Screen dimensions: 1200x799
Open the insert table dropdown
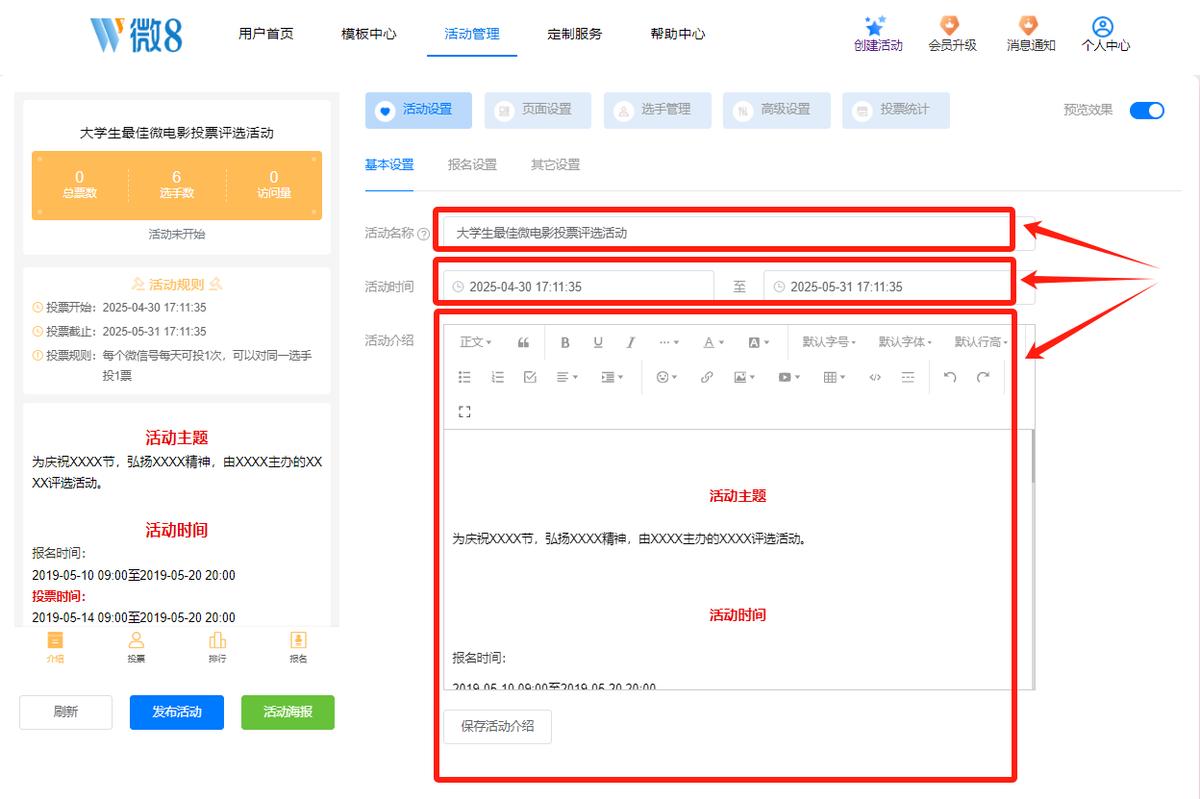[834, 377]
